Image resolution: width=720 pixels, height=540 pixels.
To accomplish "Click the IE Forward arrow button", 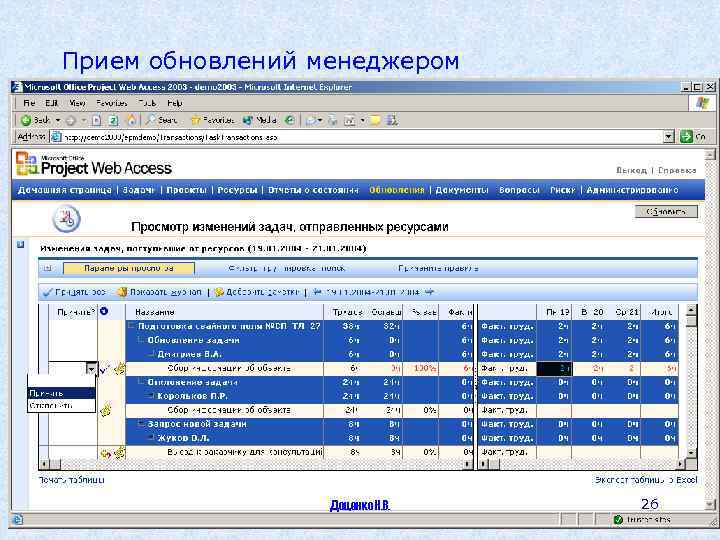I will coord(71,121).
